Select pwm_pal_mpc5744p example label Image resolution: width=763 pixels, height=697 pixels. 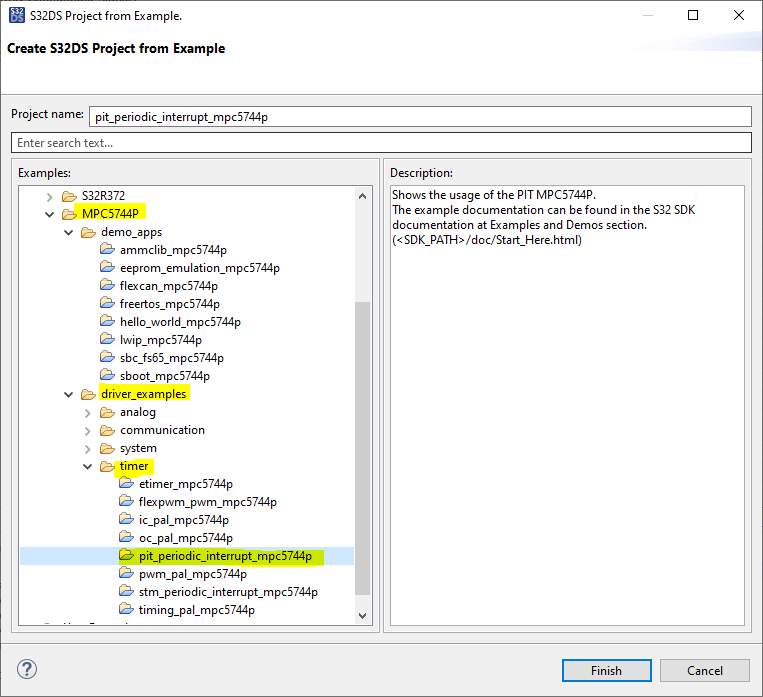coord(193,574)
